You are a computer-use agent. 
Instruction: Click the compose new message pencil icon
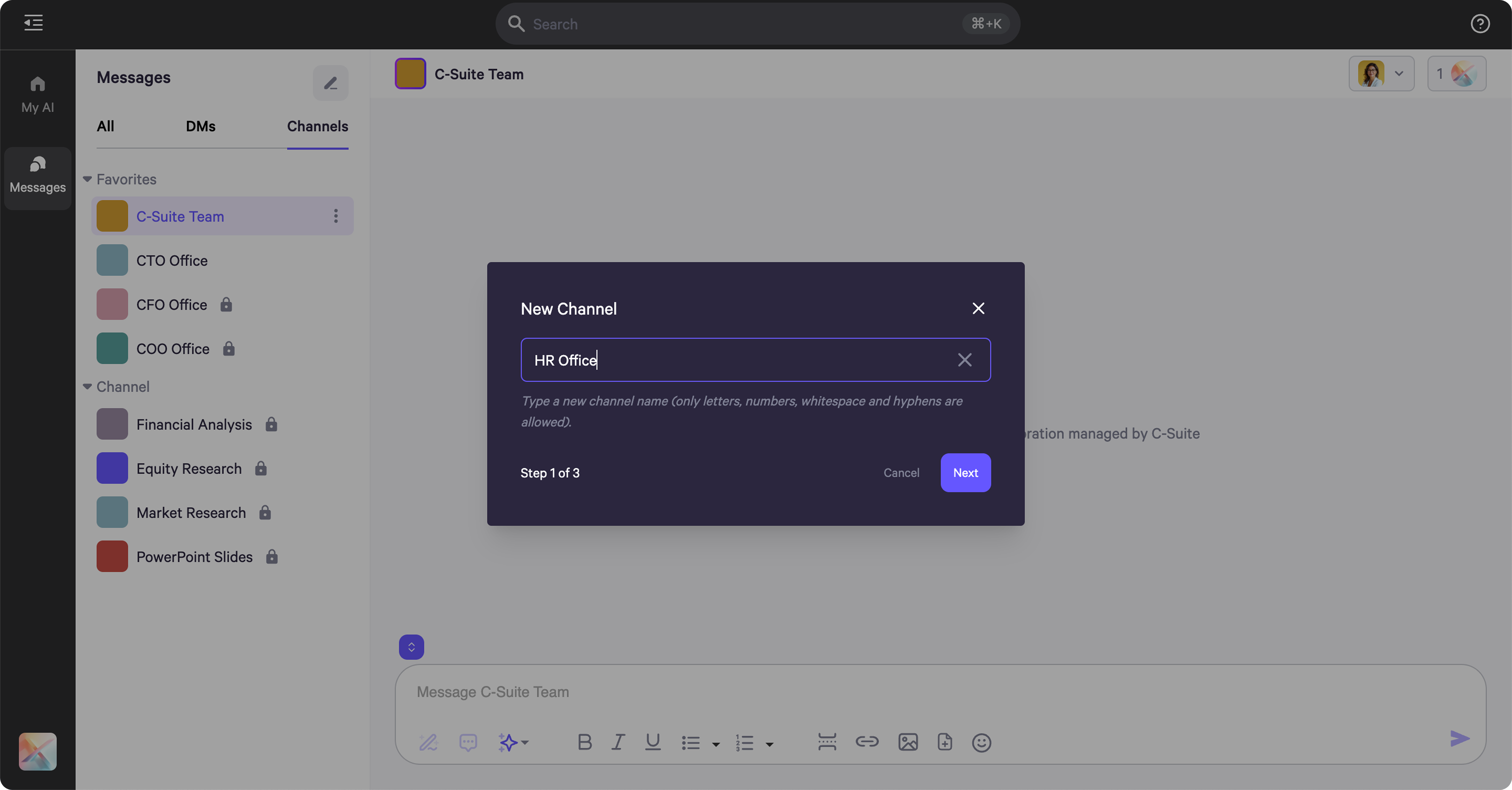pos(330,83)
